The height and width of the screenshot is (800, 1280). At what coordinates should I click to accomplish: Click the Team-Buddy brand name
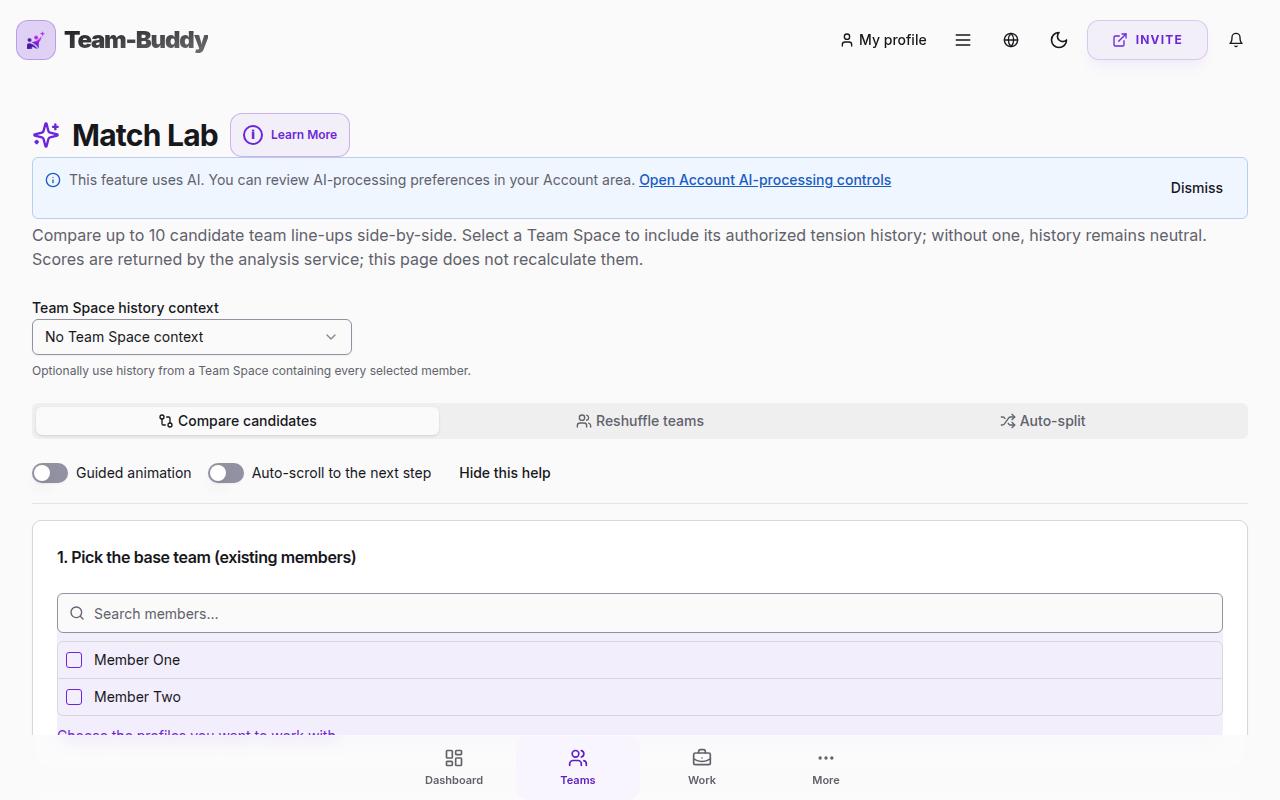point(136,40)
